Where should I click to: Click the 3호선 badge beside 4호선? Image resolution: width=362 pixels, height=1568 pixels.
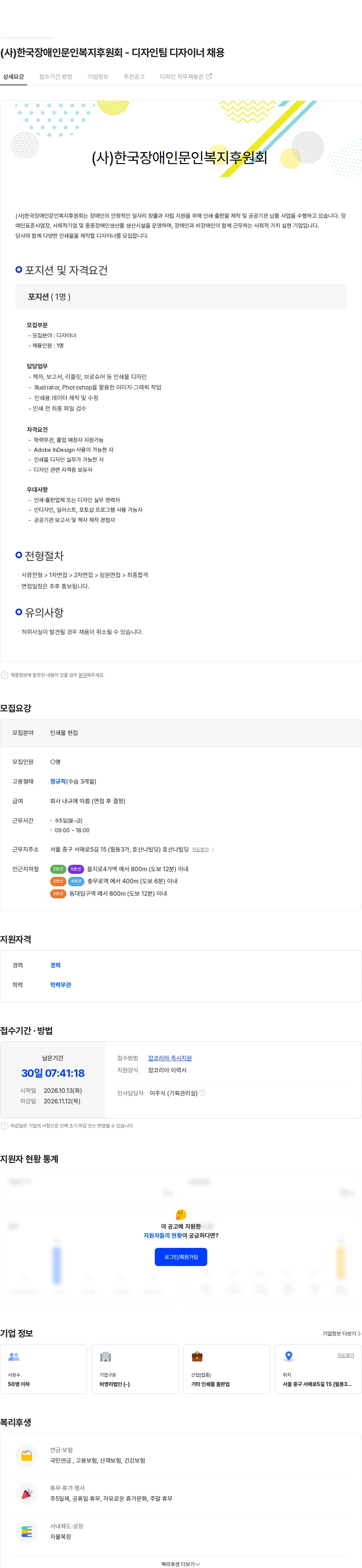pyautogui.click(x=58, y=881)
